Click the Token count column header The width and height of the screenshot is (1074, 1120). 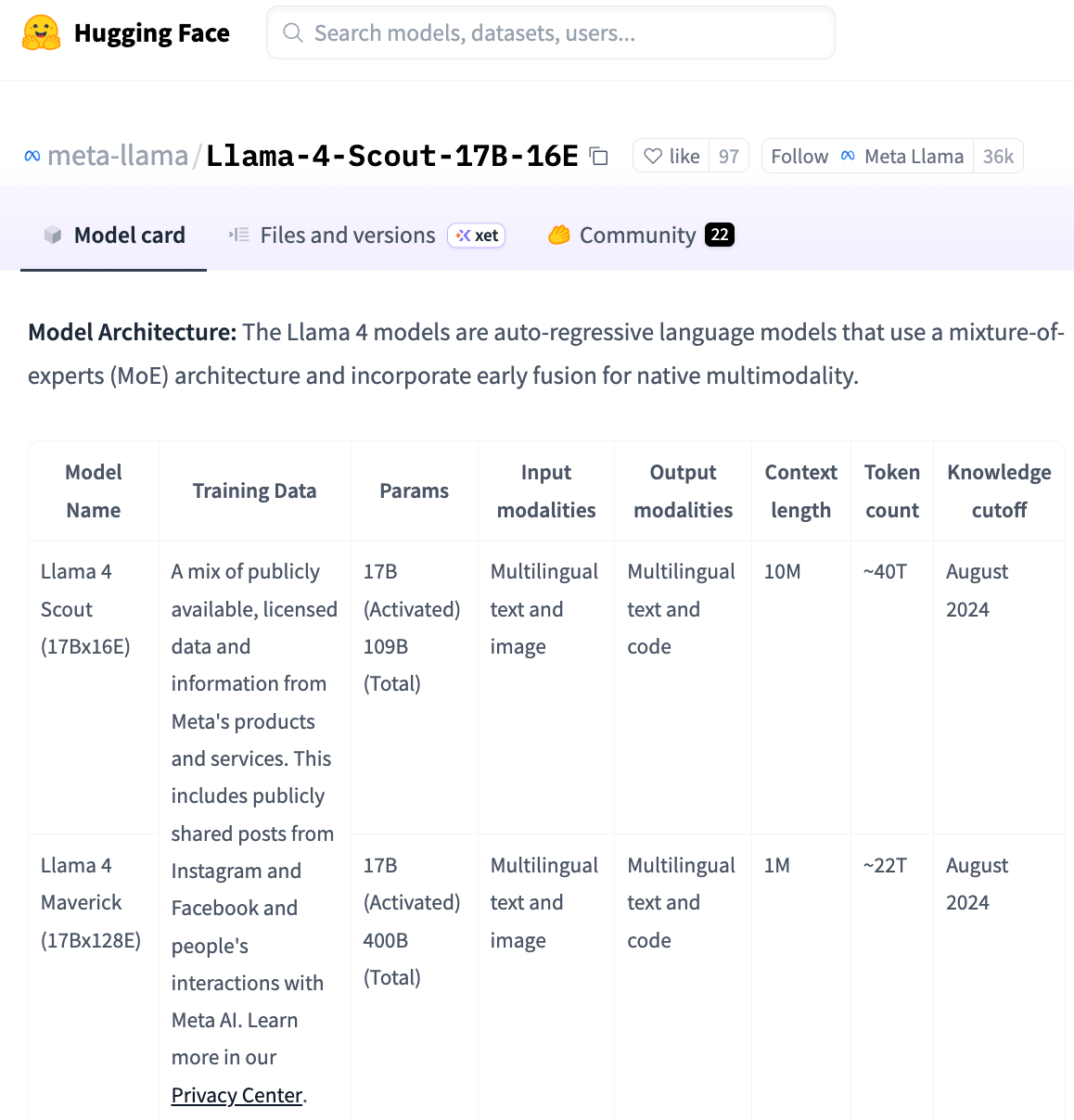click(892, 491)
